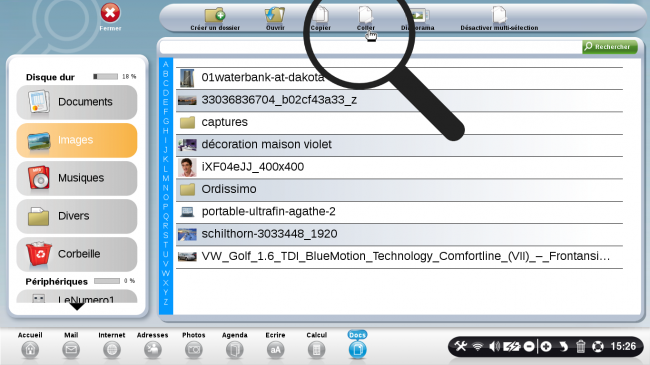Open the volume speaker control
This screenshot has height=365, width=650.
pyautogui.click(x=494, y=346)
